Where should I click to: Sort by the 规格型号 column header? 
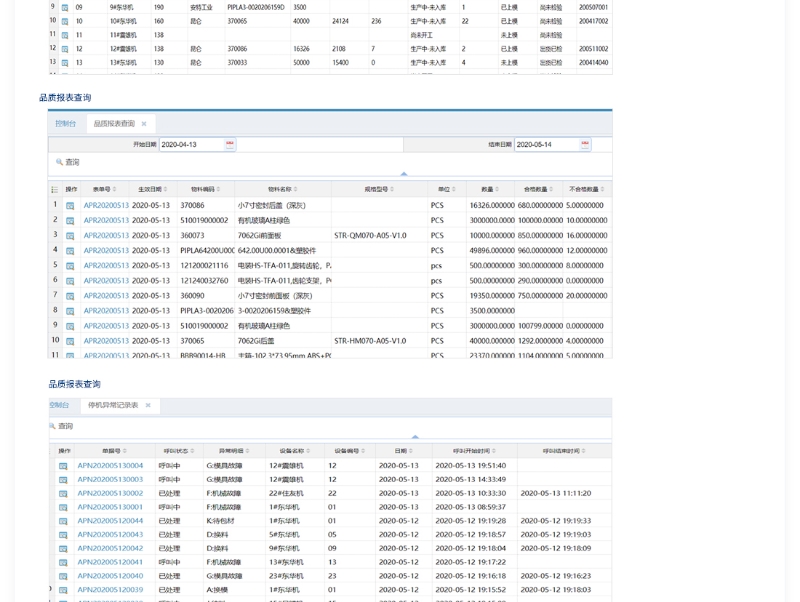click(379, 189)
